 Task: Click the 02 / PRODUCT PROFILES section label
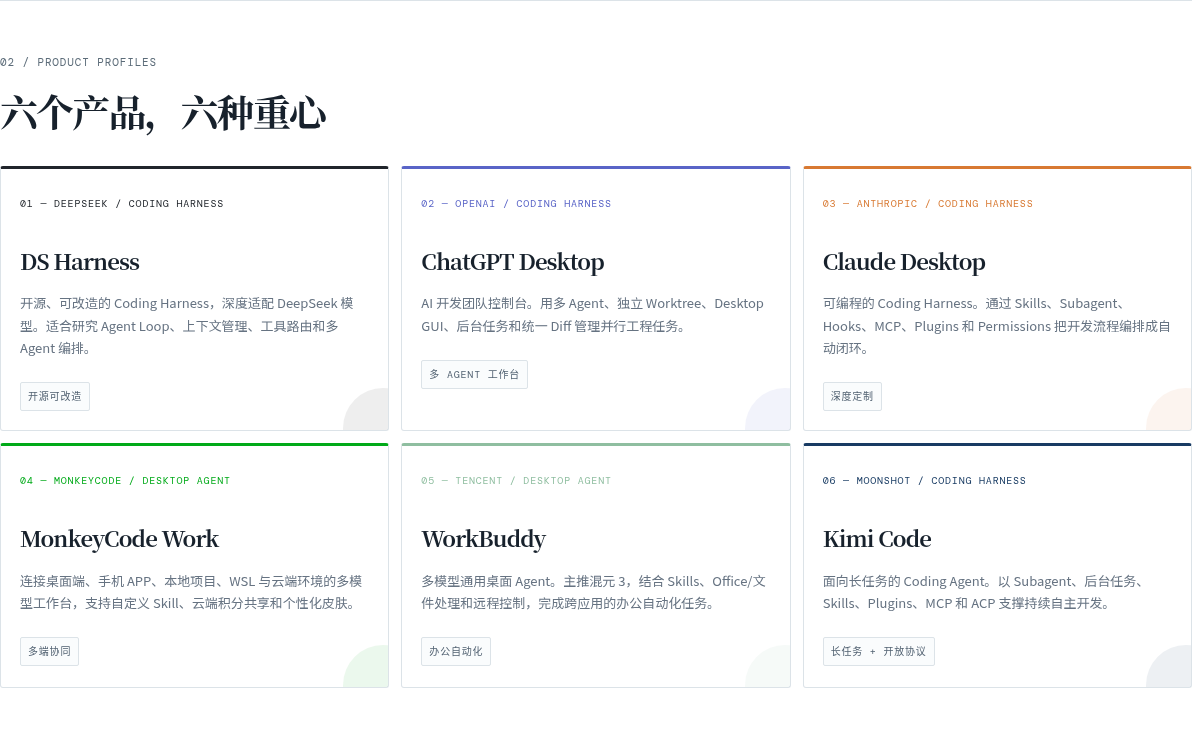click(78, 62)
